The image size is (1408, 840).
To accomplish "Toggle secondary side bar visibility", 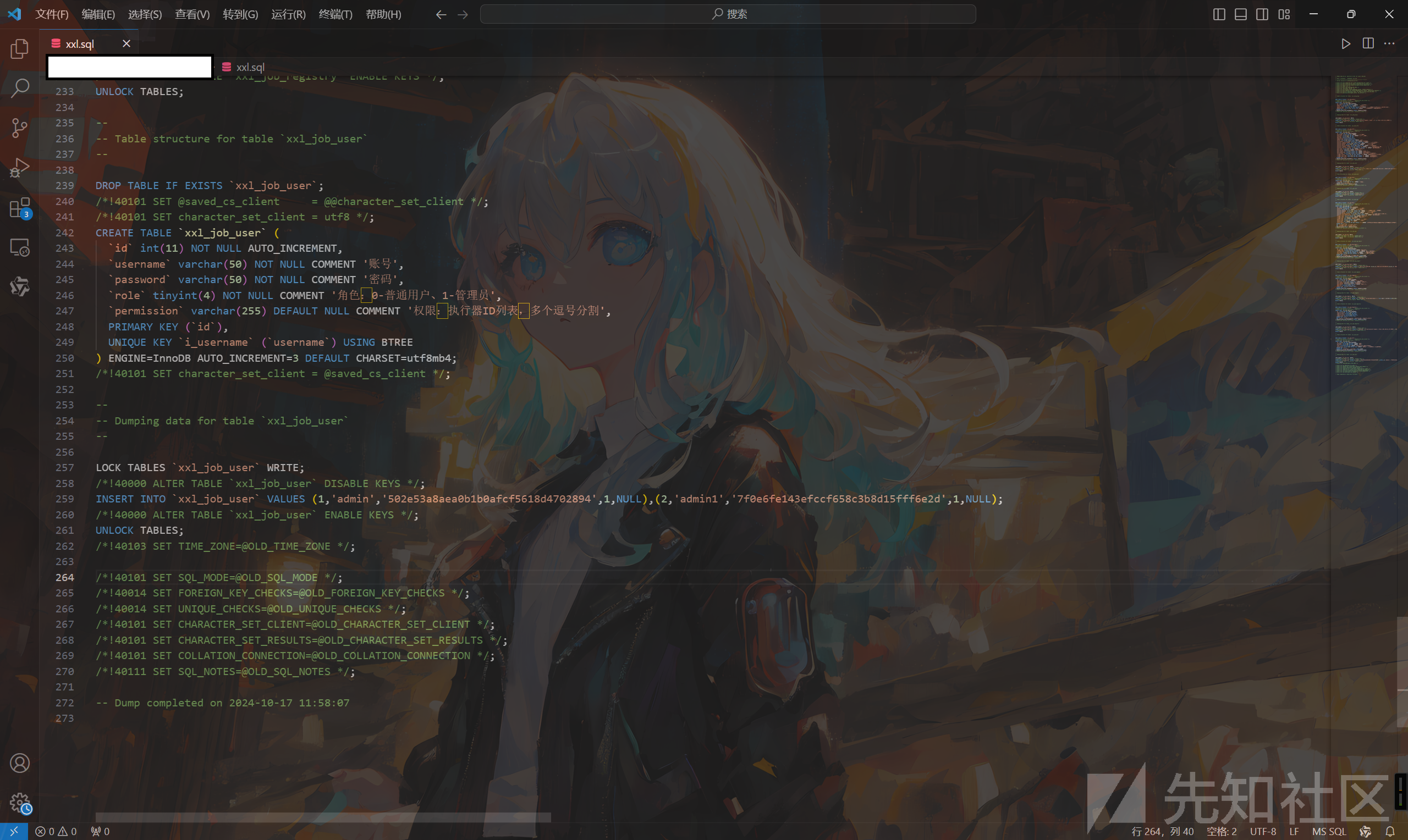I will (x=1262, y=14).
